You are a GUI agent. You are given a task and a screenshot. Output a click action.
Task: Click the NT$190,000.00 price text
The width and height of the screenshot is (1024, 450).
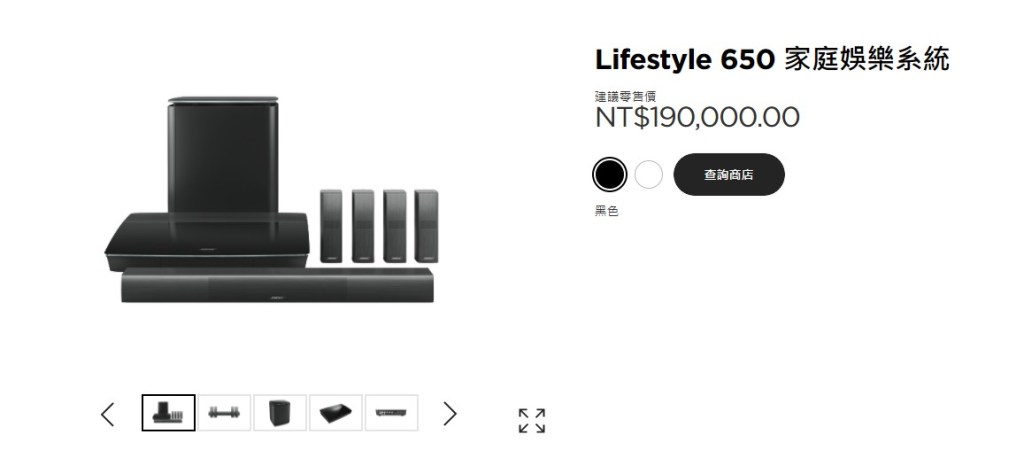pyautogui.click(x=697, y=118)
